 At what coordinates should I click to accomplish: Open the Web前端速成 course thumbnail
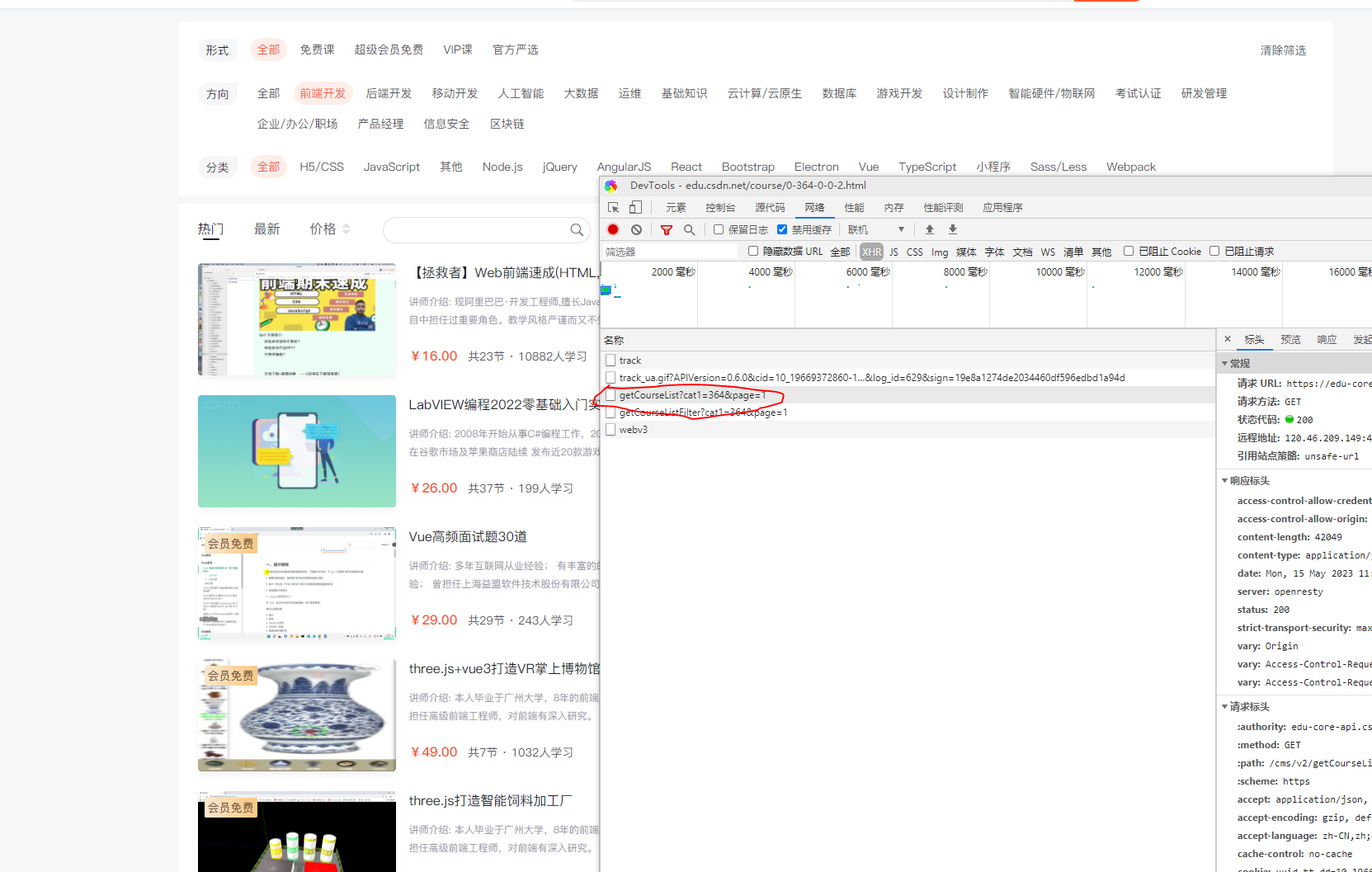tap(297, 319)
